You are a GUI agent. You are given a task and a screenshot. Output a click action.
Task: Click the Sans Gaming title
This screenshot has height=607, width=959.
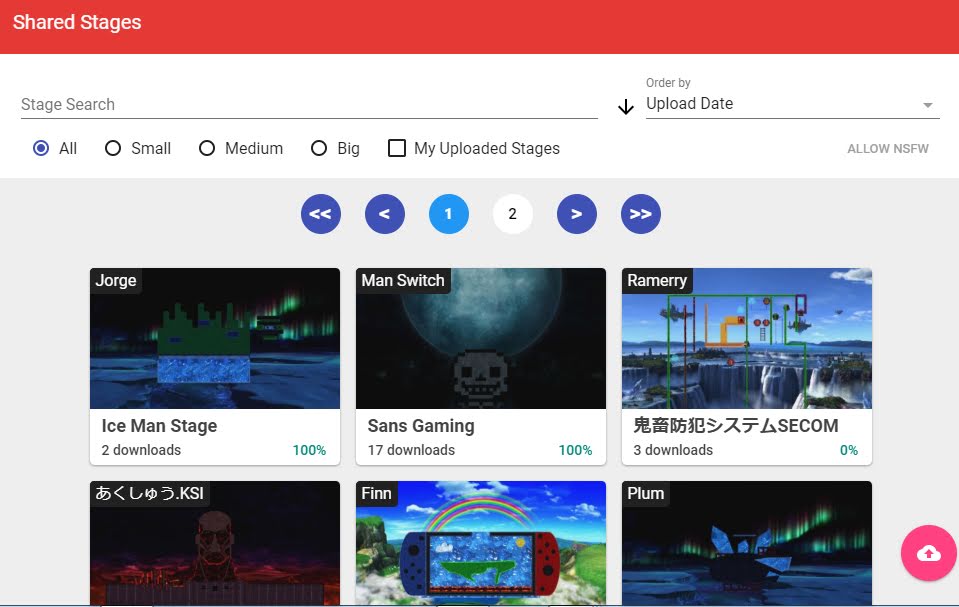(421, 425)
